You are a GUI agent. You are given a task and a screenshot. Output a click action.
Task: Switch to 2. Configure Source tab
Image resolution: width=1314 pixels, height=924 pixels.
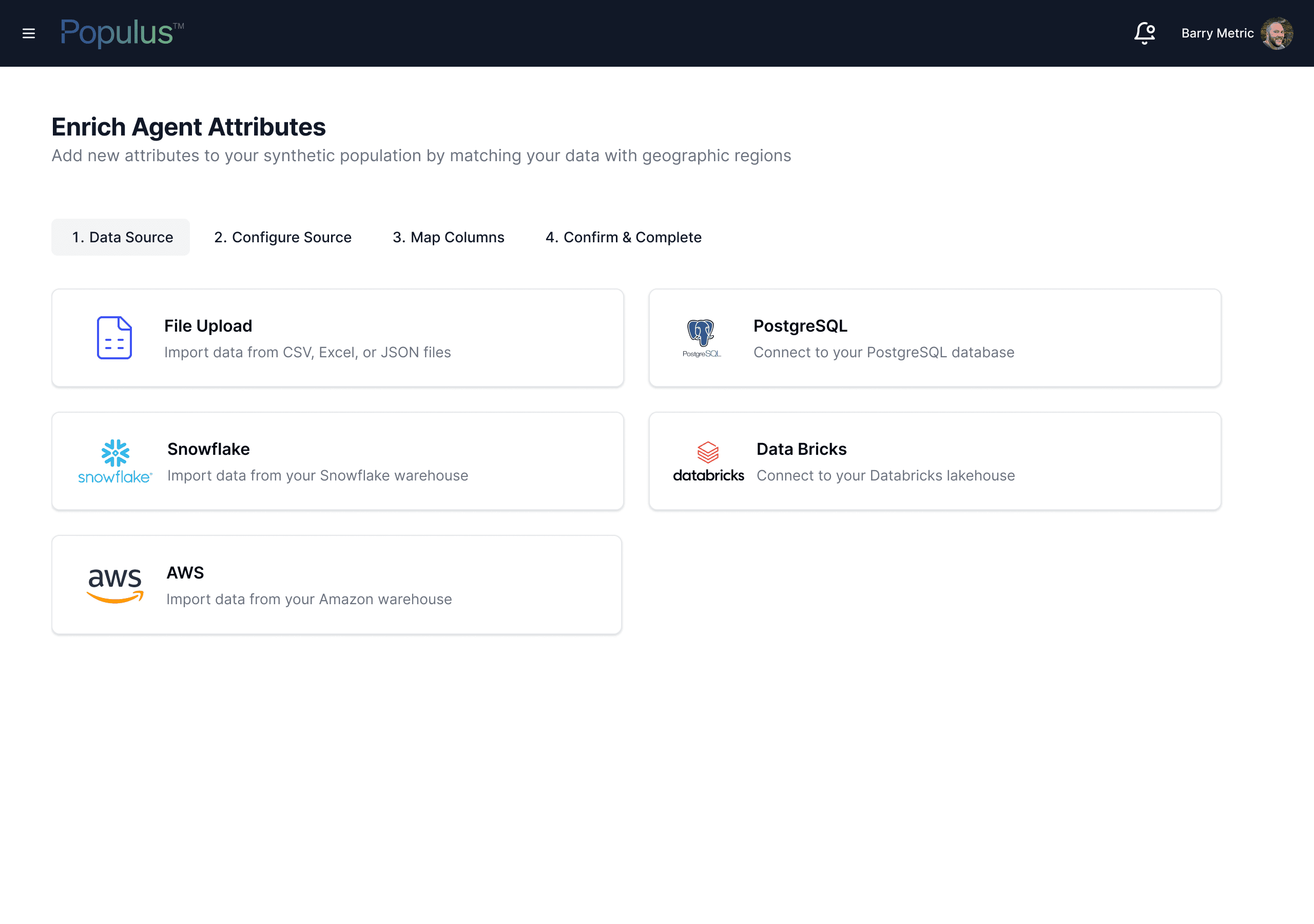point(283,237)
